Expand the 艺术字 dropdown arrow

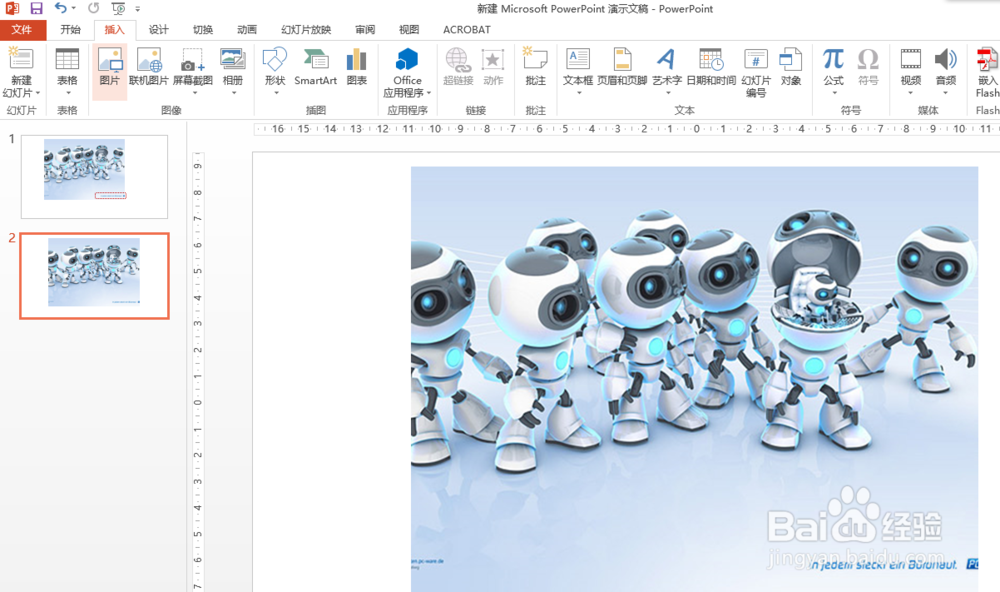[667, 93]
